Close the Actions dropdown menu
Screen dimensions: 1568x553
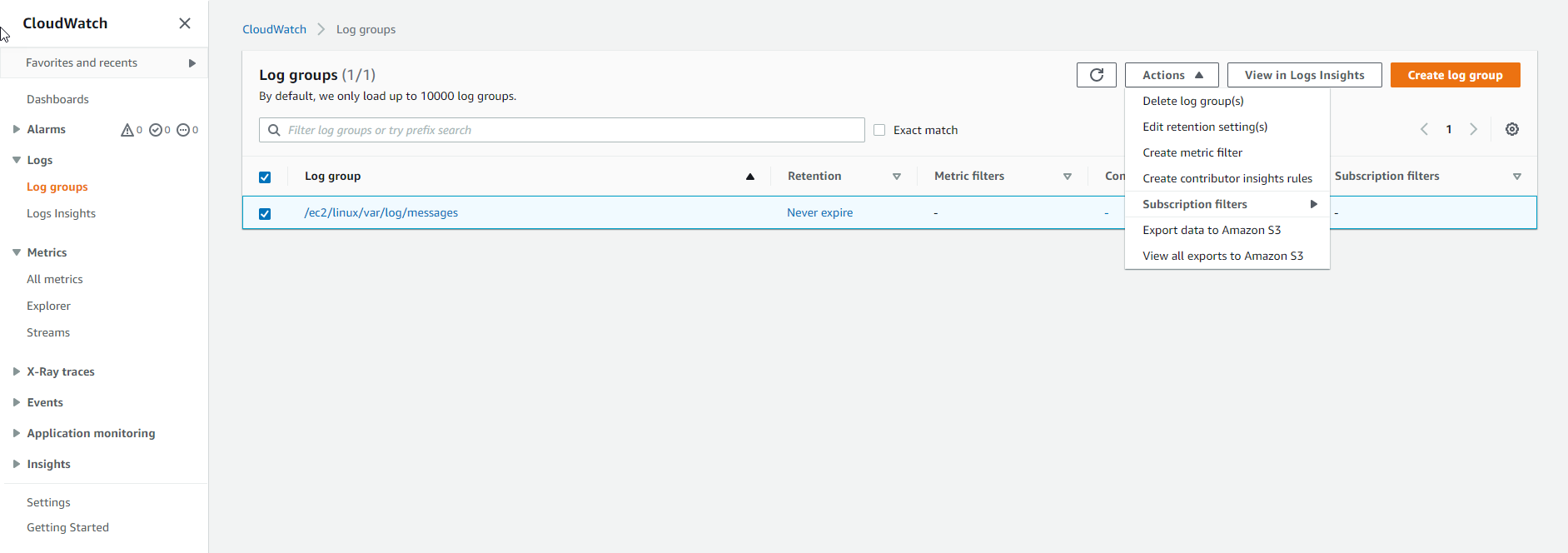1172,75
